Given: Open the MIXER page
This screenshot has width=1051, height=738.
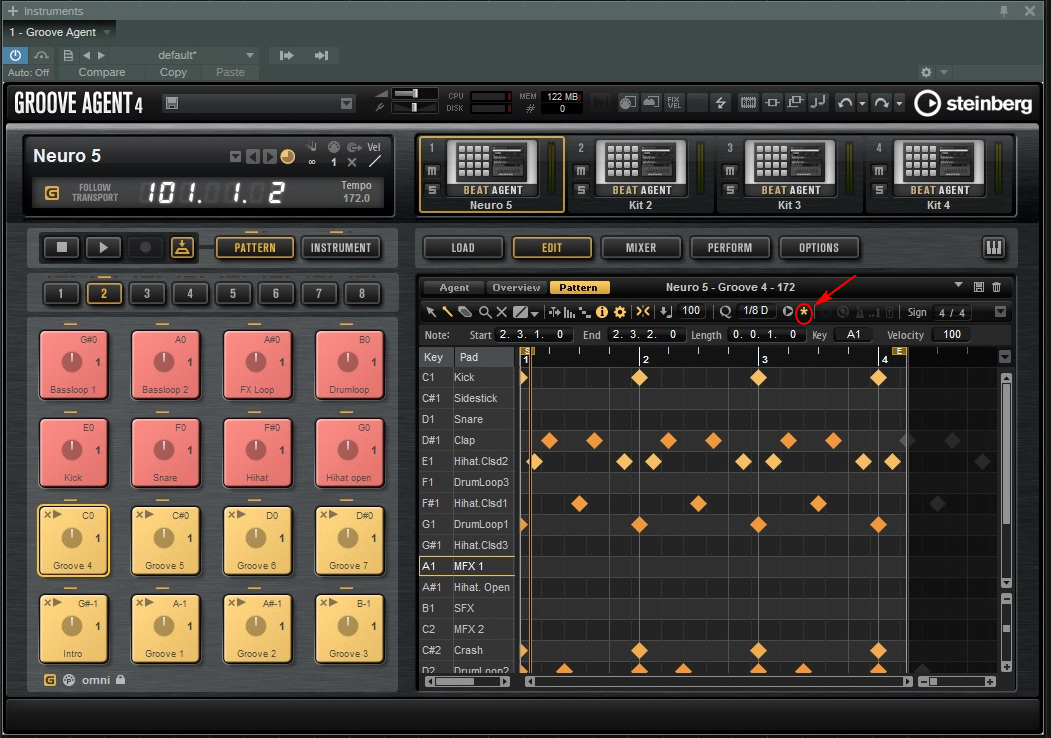Looking at the screenshot, I should coord(641,247).
